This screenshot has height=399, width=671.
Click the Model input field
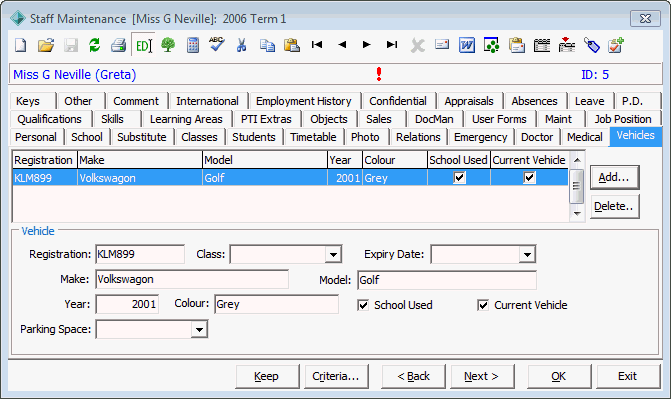(447, 280)
